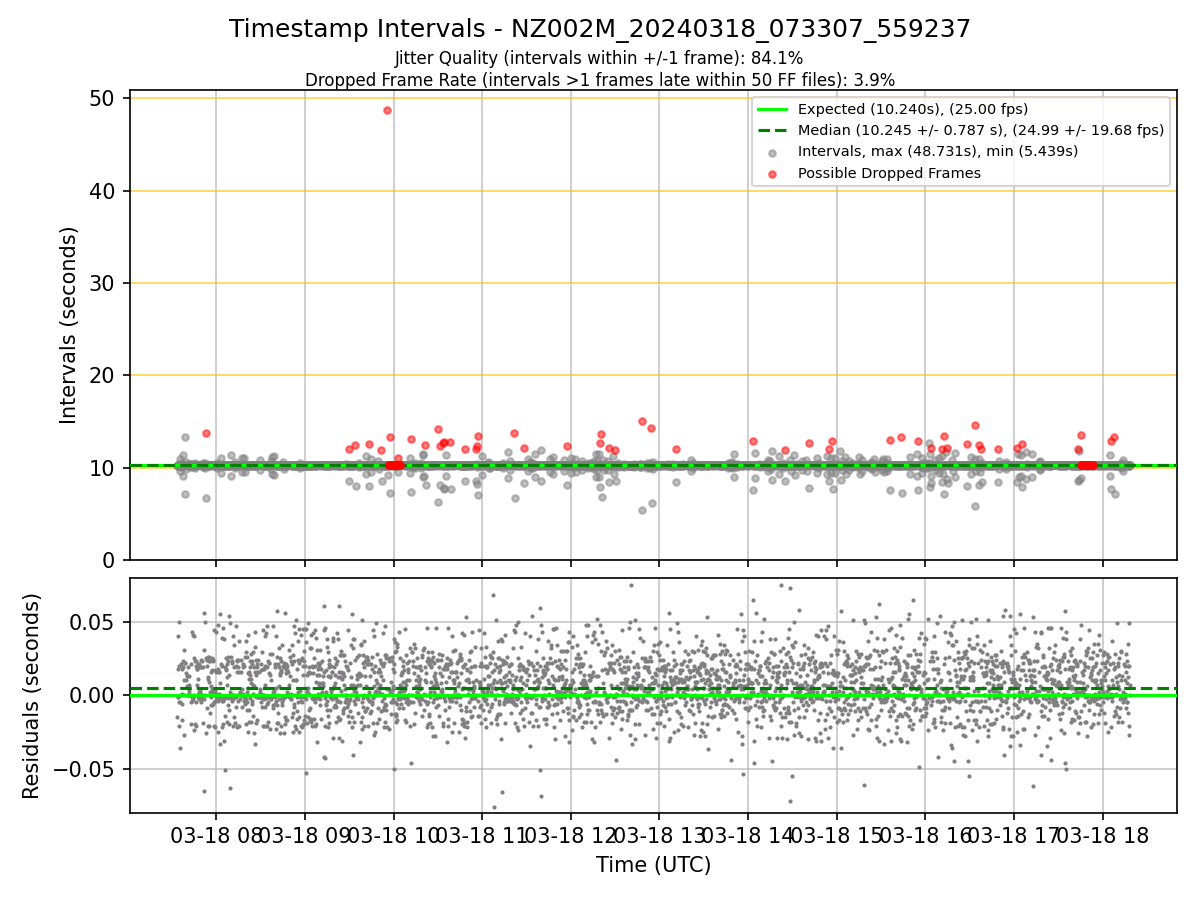The width and height of the screenshot is (1200, 900).
Task: Click legend text 'Possible Dropped Frames'
Action: click(890, 173)
